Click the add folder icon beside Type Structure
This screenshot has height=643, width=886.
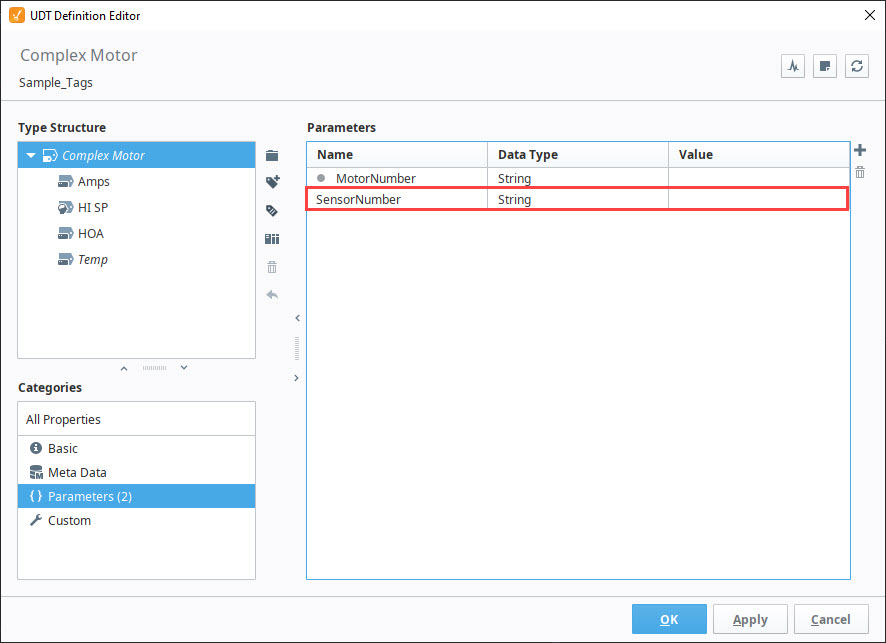tap(272, 155)
